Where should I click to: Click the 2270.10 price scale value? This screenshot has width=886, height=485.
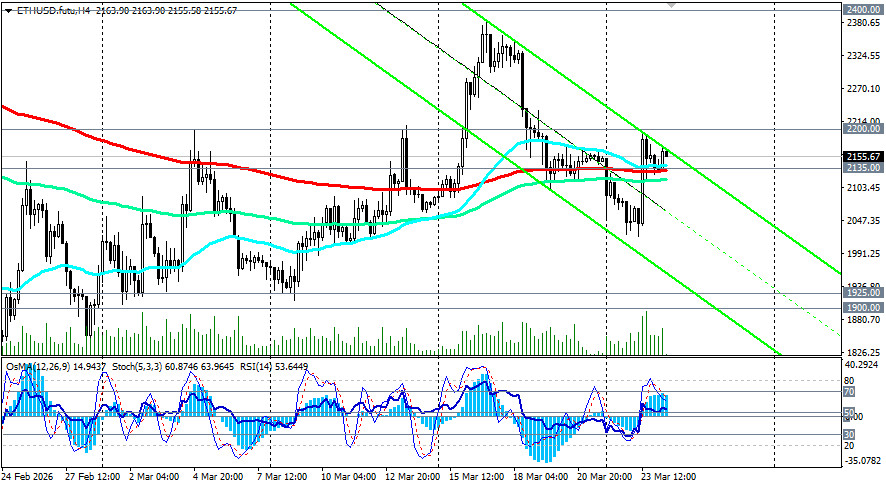[862, 89]
